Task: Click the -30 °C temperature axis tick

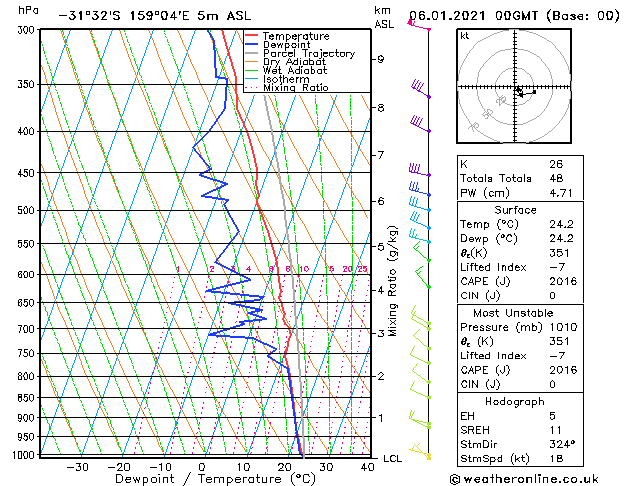Action: [77, 467]
